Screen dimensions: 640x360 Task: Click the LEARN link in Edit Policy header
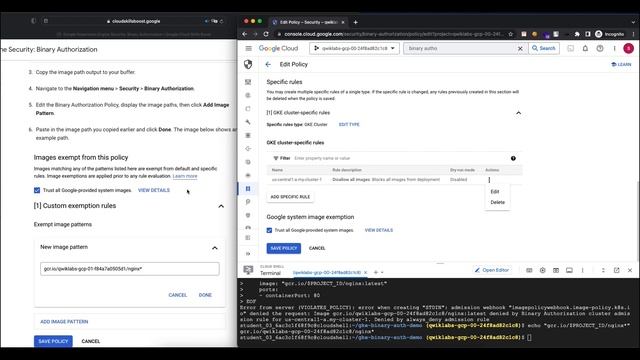(621, 64)
